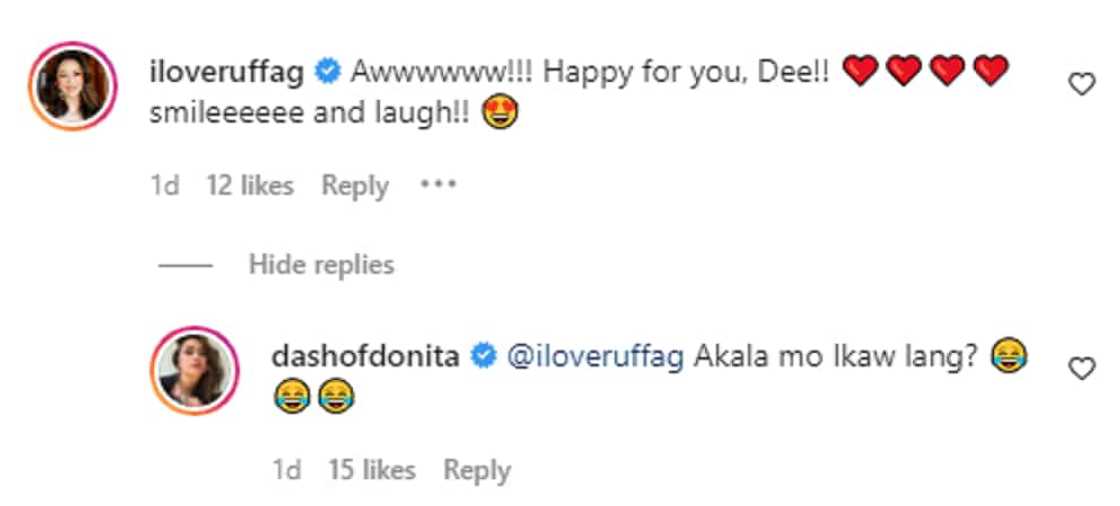Like the dashofdonita reply with heart icon

[1082, 369]
